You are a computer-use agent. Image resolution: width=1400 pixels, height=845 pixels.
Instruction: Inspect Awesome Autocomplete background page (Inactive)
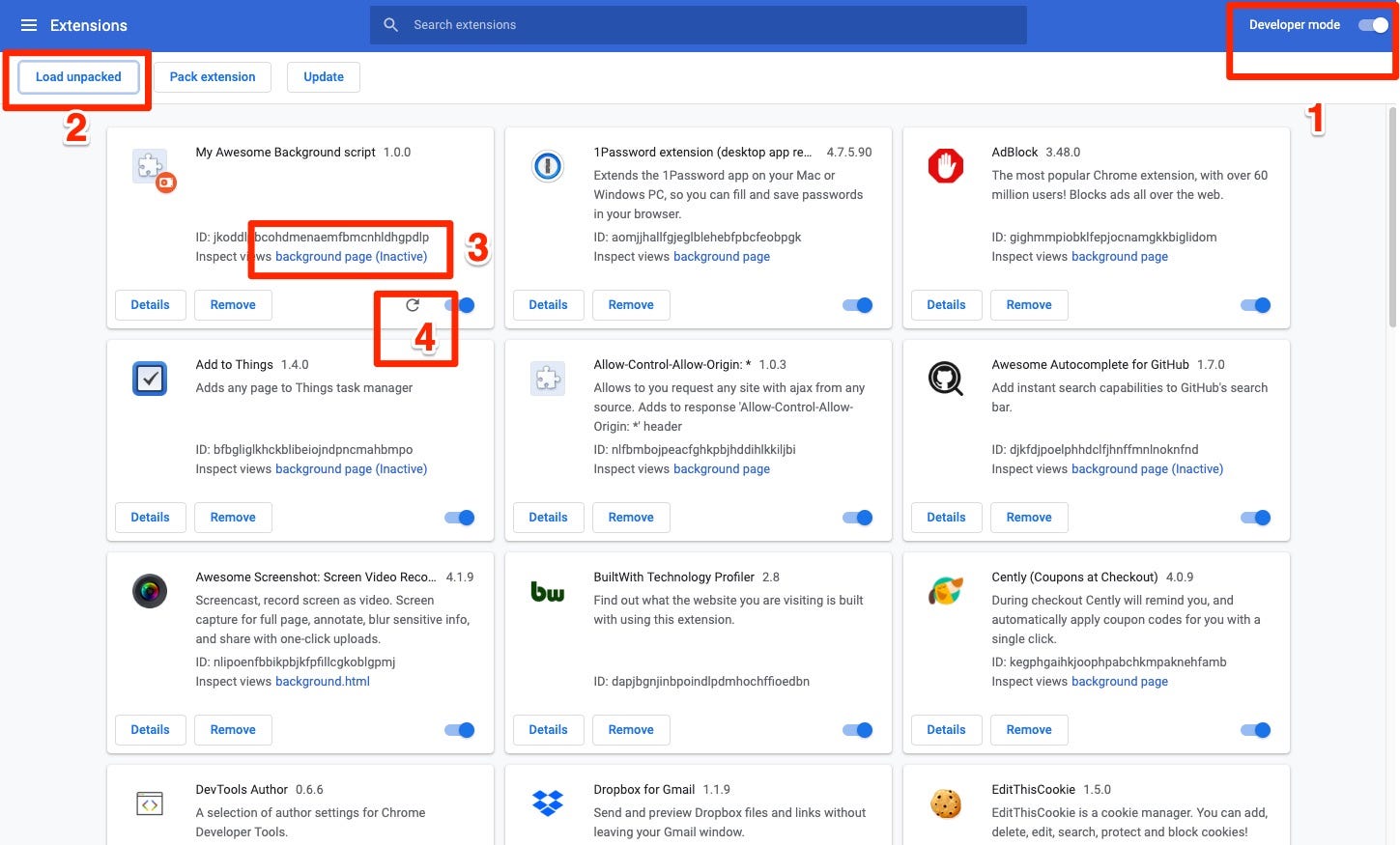coord(1147,469)
